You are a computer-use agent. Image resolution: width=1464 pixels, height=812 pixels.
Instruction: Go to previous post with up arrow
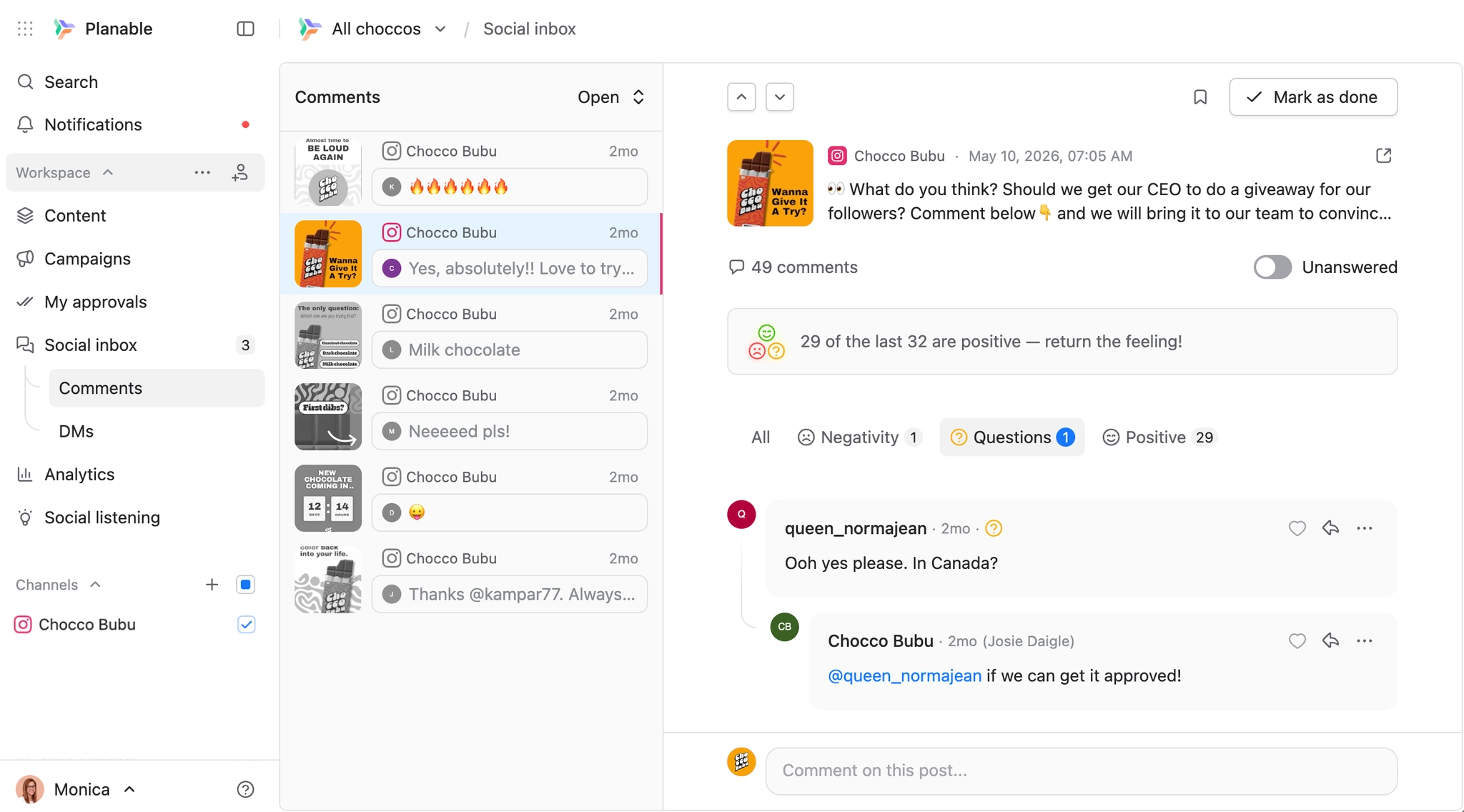741,97
